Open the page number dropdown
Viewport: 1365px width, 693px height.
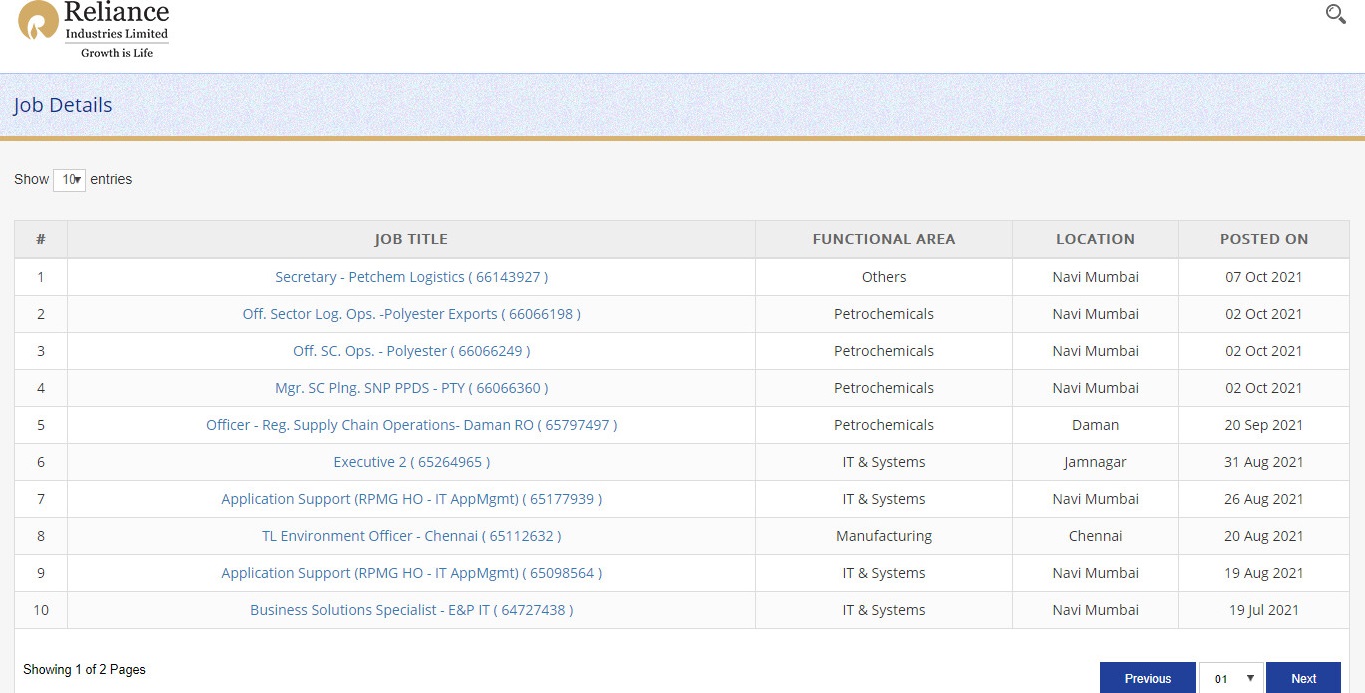1231,678
